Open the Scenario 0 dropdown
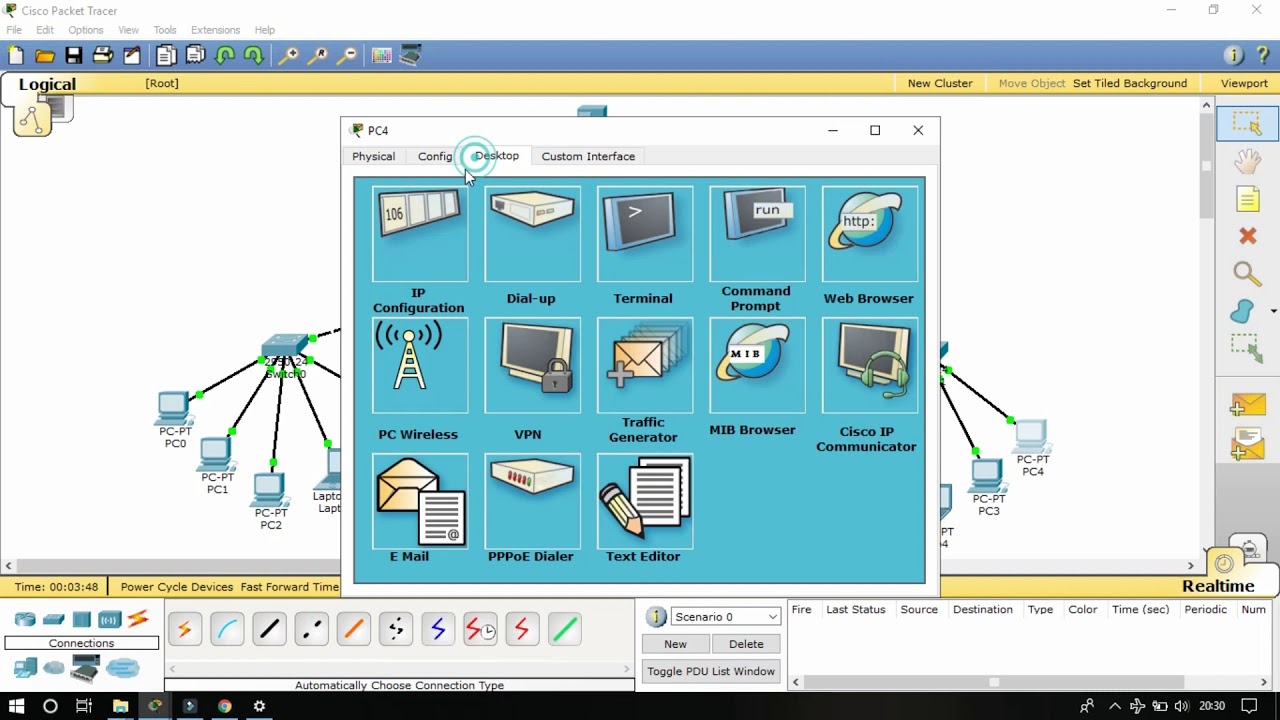The width and height of the screenshot is (1280, 720). [725, 617]
